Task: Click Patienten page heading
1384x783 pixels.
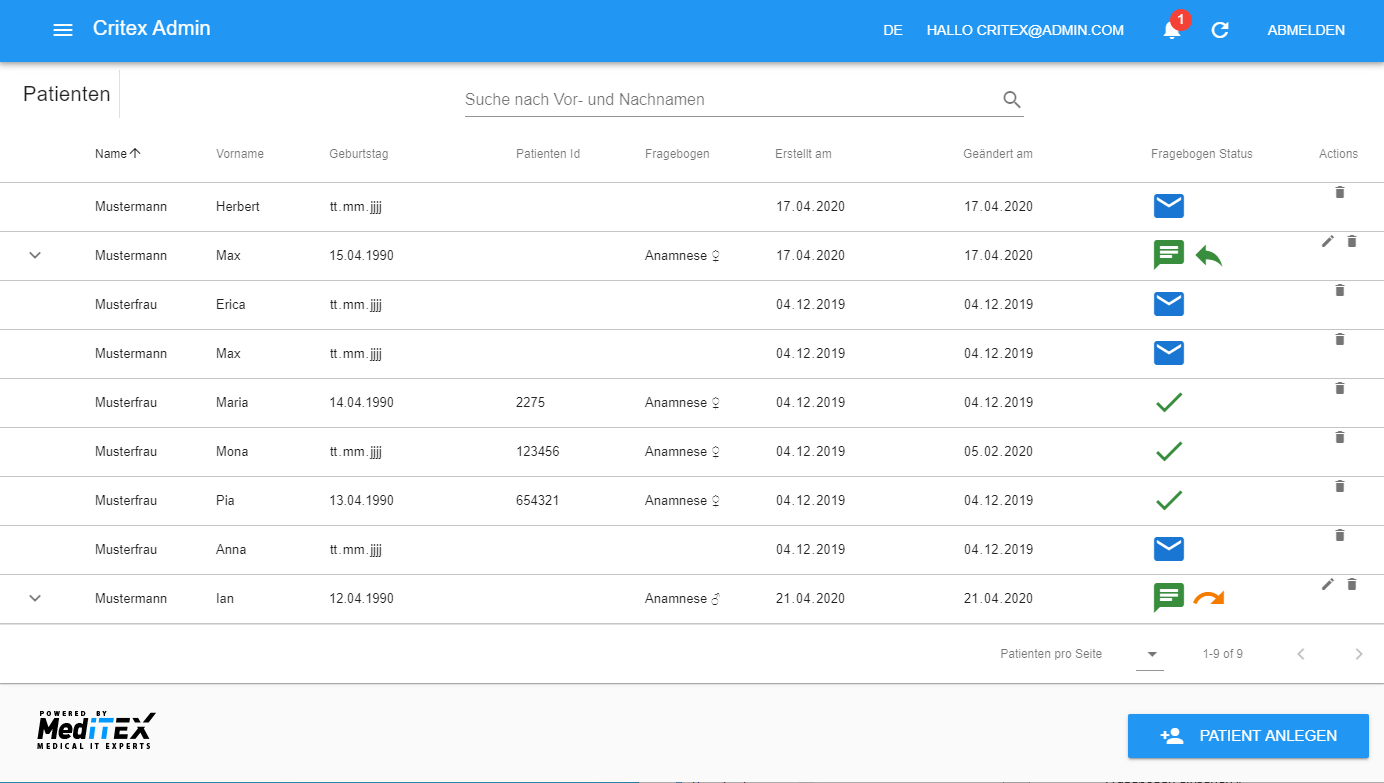Action: (67, 94)
